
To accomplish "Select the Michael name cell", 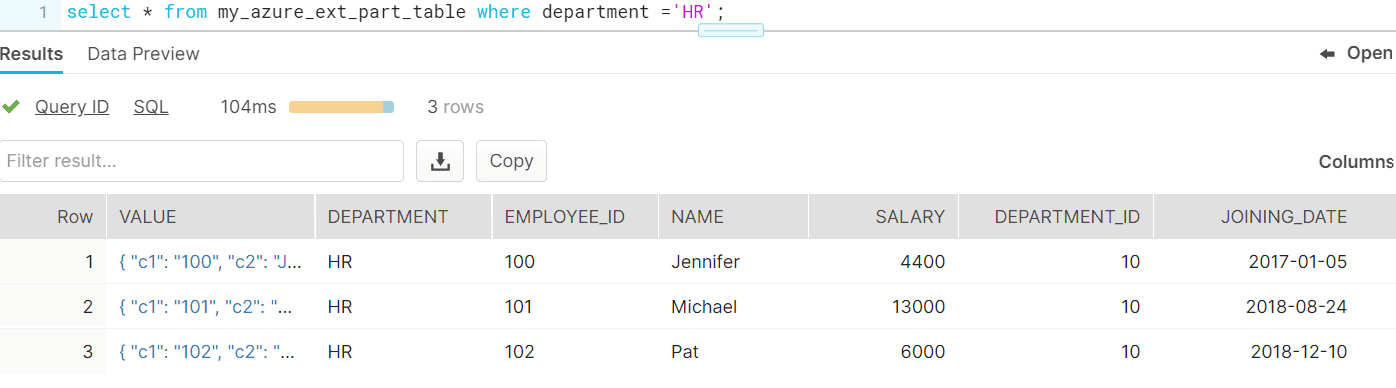I will point(704,307).
